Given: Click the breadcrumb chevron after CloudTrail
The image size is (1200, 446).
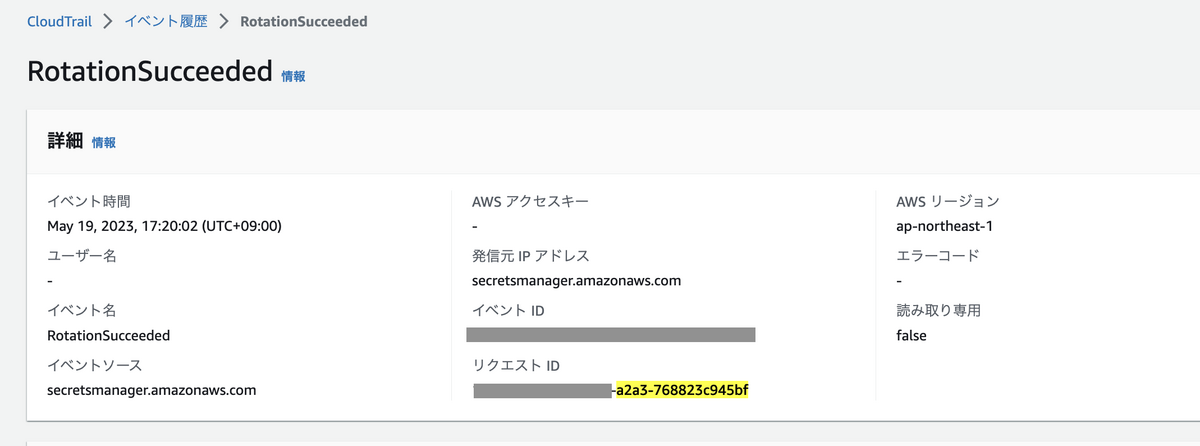Looking at the screenshot, I should pos(108,21).
